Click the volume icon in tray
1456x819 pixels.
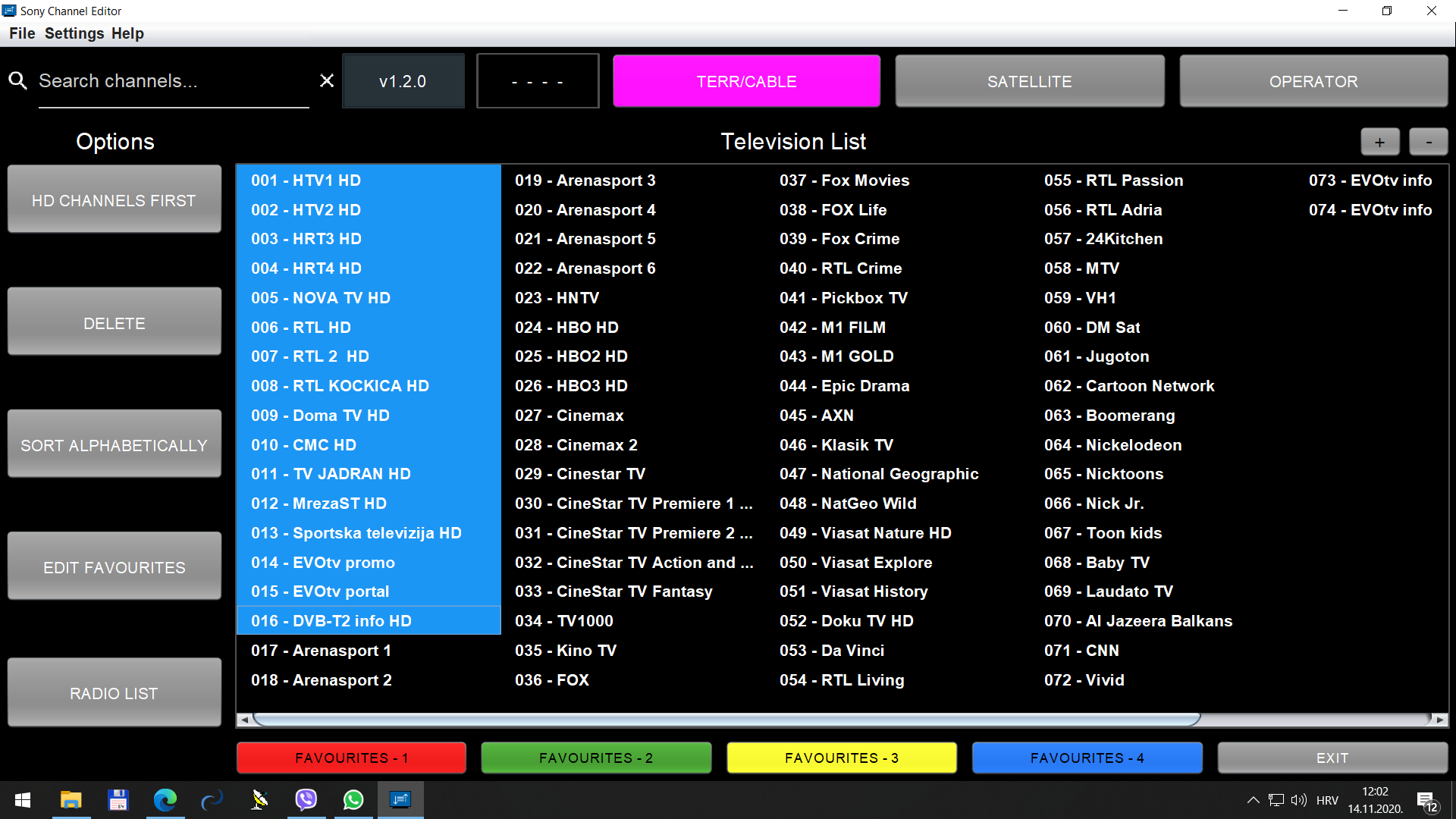1299,800
